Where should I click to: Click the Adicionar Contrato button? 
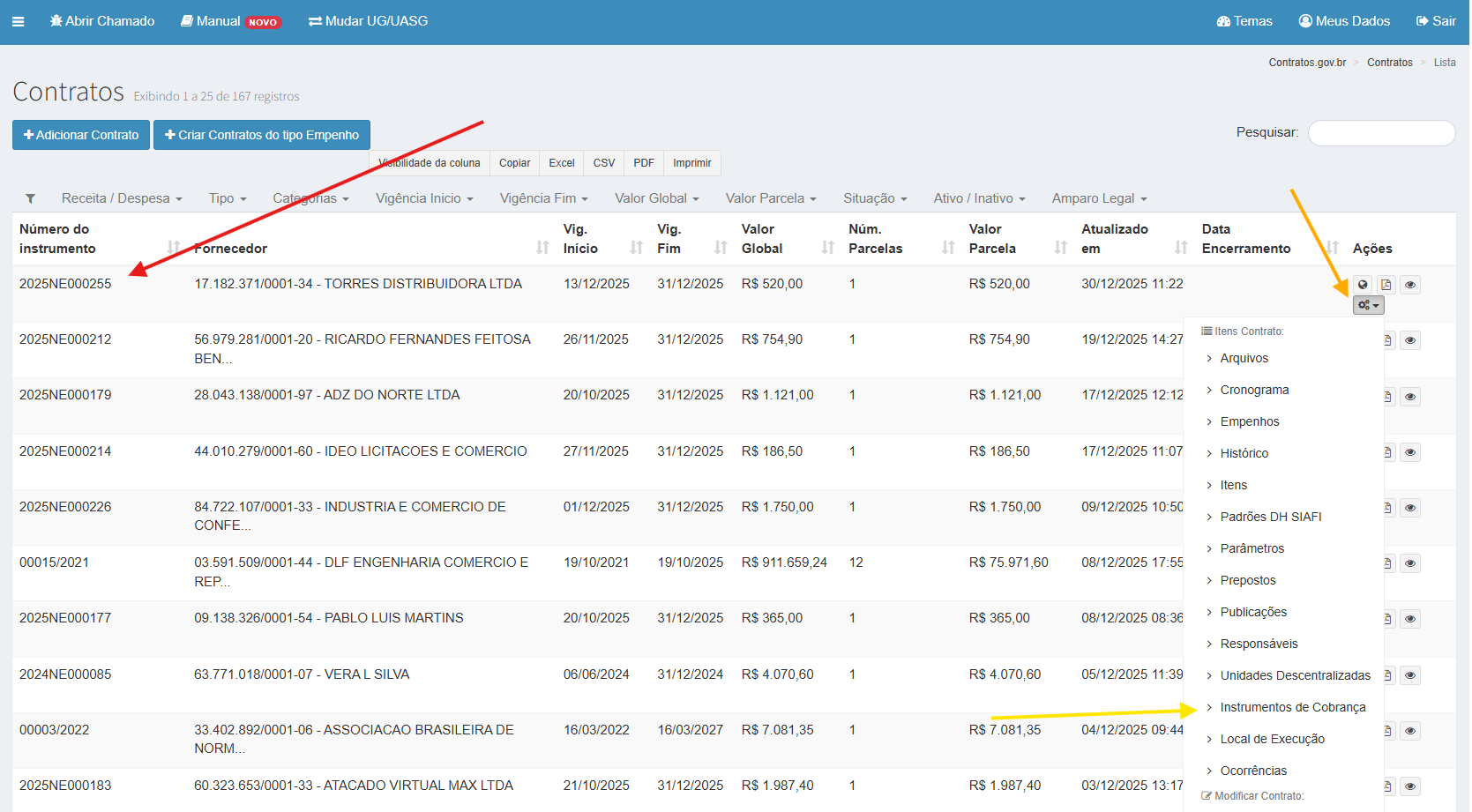pos(81,135)
